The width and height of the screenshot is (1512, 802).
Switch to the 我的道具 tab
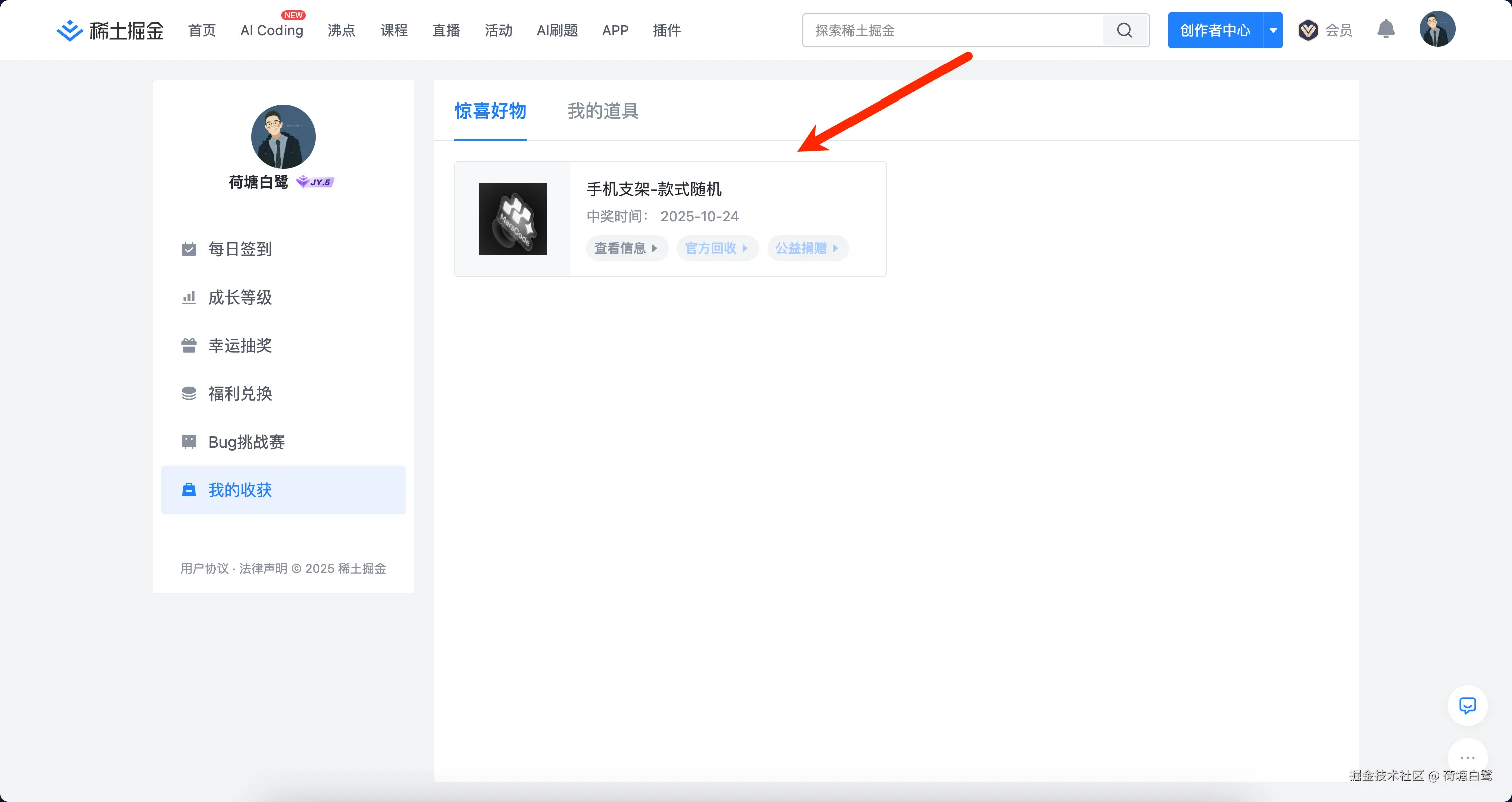(602, 111)
